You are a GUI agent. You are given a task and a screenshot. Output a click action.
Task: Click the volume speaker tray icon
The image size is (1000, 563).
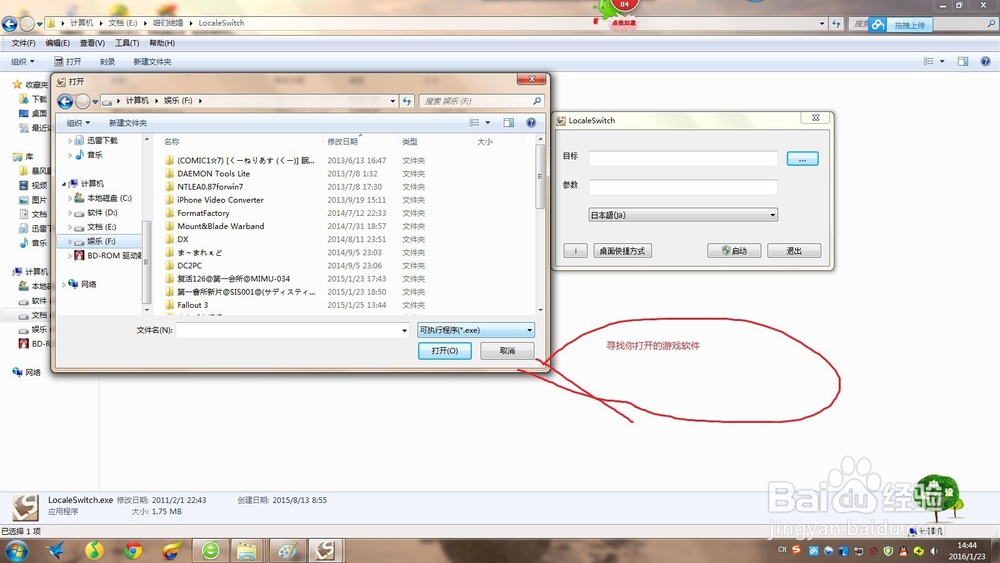(934, 550)
